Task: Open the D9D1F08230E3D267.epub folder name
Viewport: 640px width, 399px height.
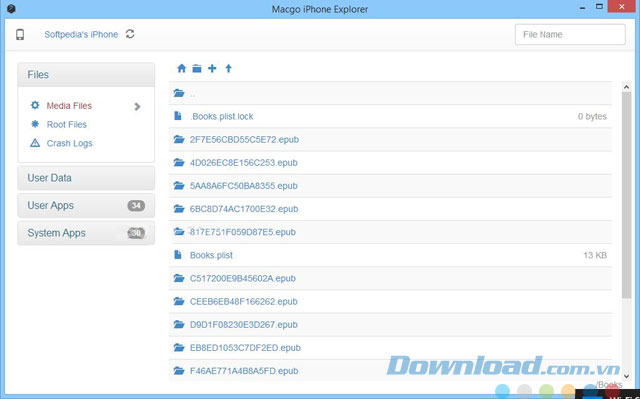Action: (244, 325)
